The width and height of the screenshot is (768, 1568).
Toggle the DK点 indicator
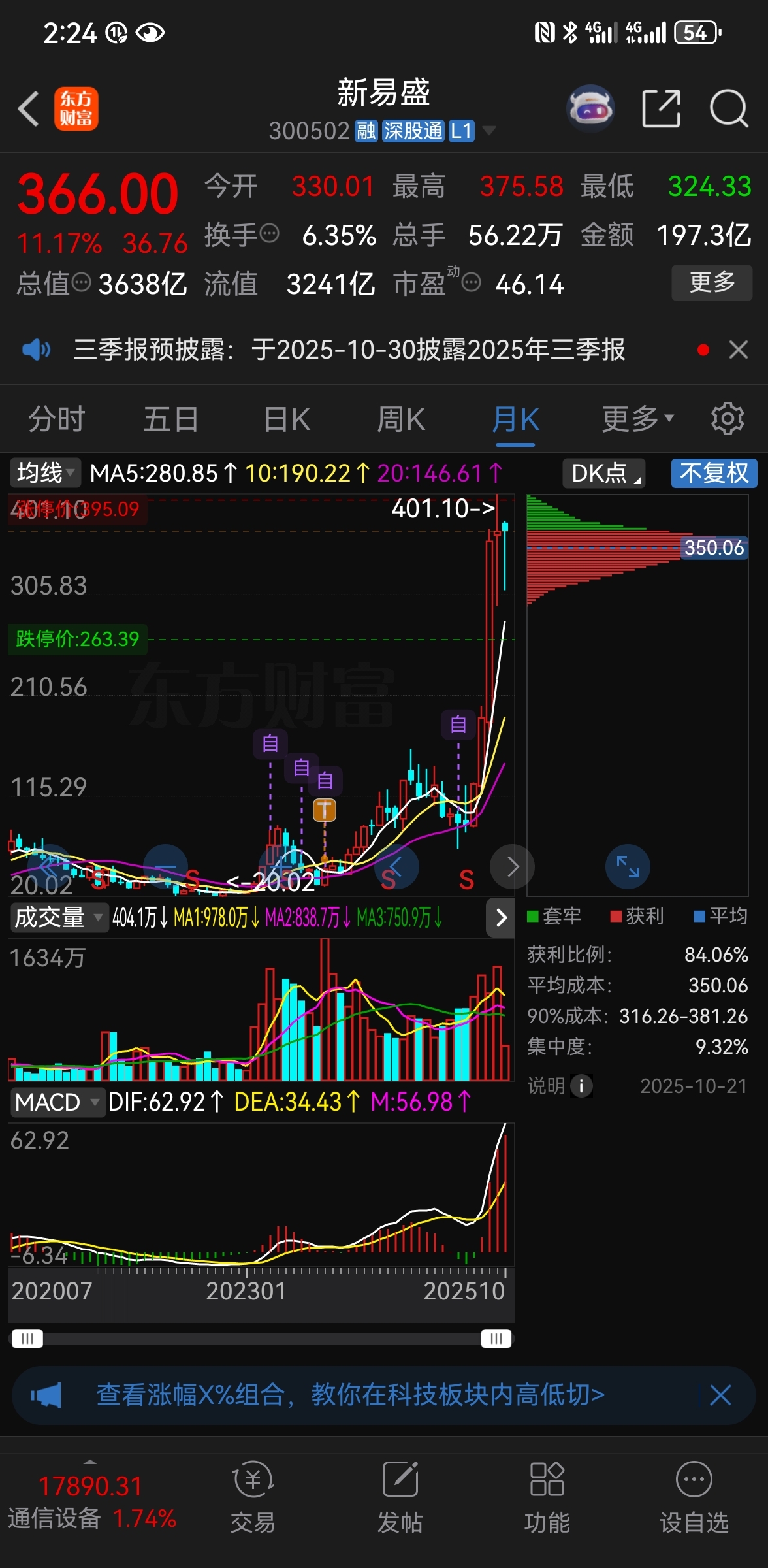(604, 473)
